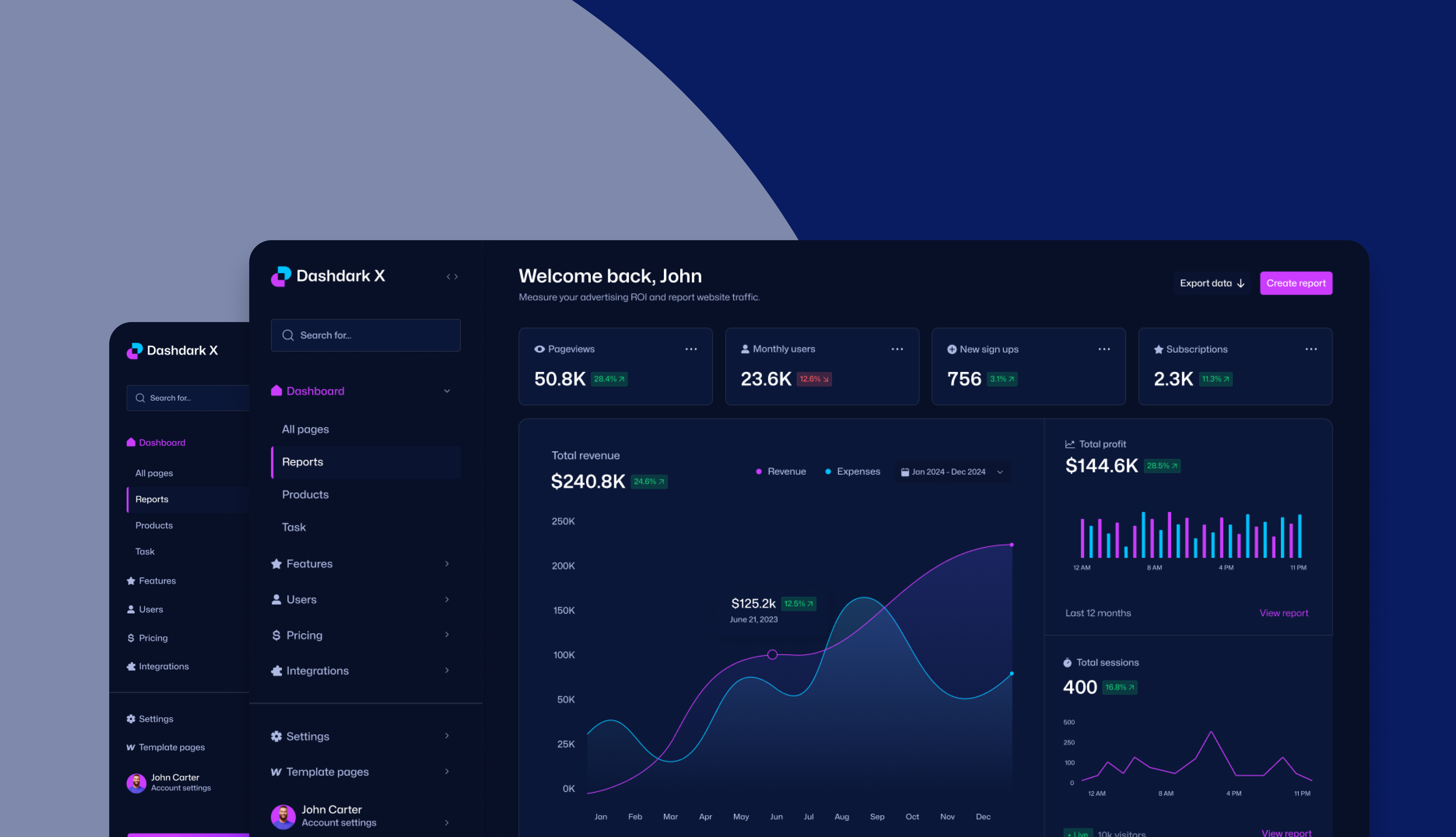The image size is (1456, 837).
Task: Expand the Features submenu chevron
Action: 447,564
